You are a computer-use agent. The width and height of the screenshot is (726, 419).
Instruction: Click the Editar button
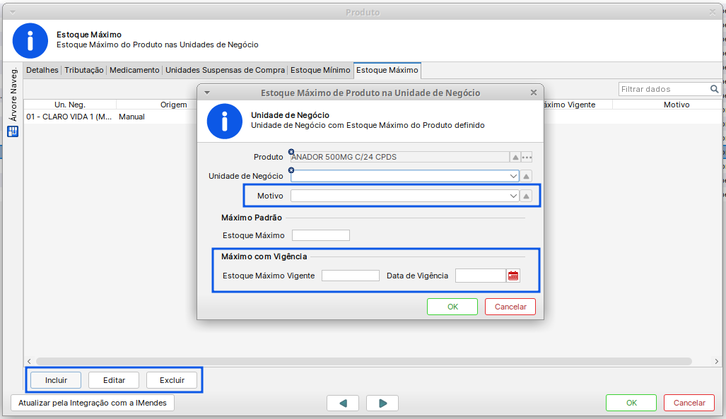pyautogui.click(x=114, y=380)
